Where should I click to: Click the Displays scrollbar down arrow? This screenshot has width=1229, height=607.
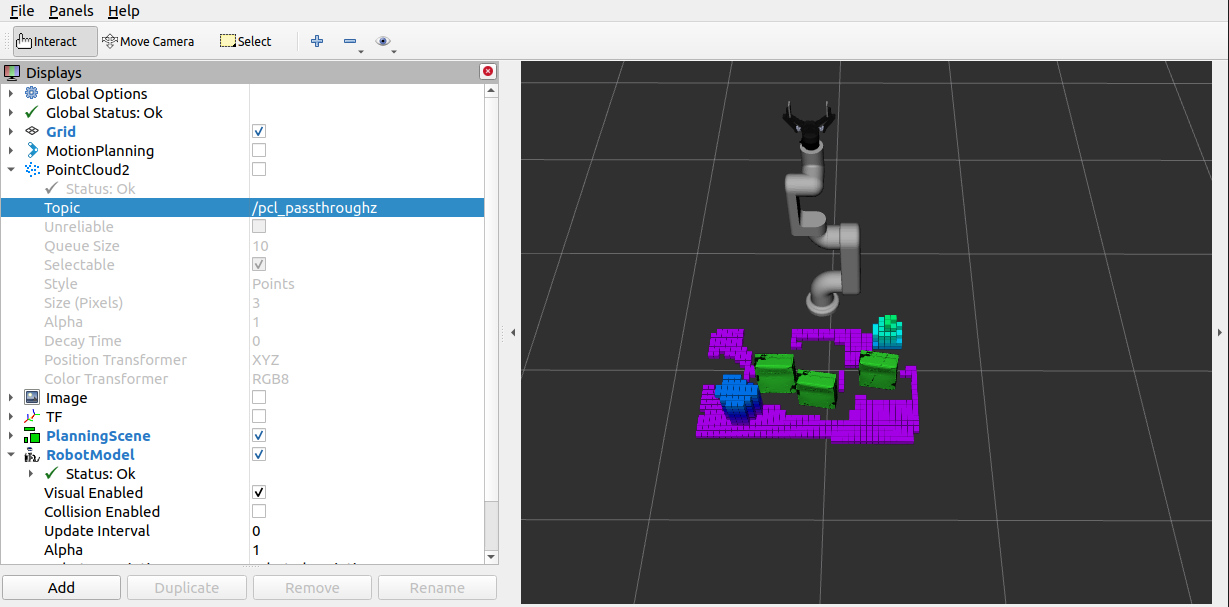click(x=490, y=556)
